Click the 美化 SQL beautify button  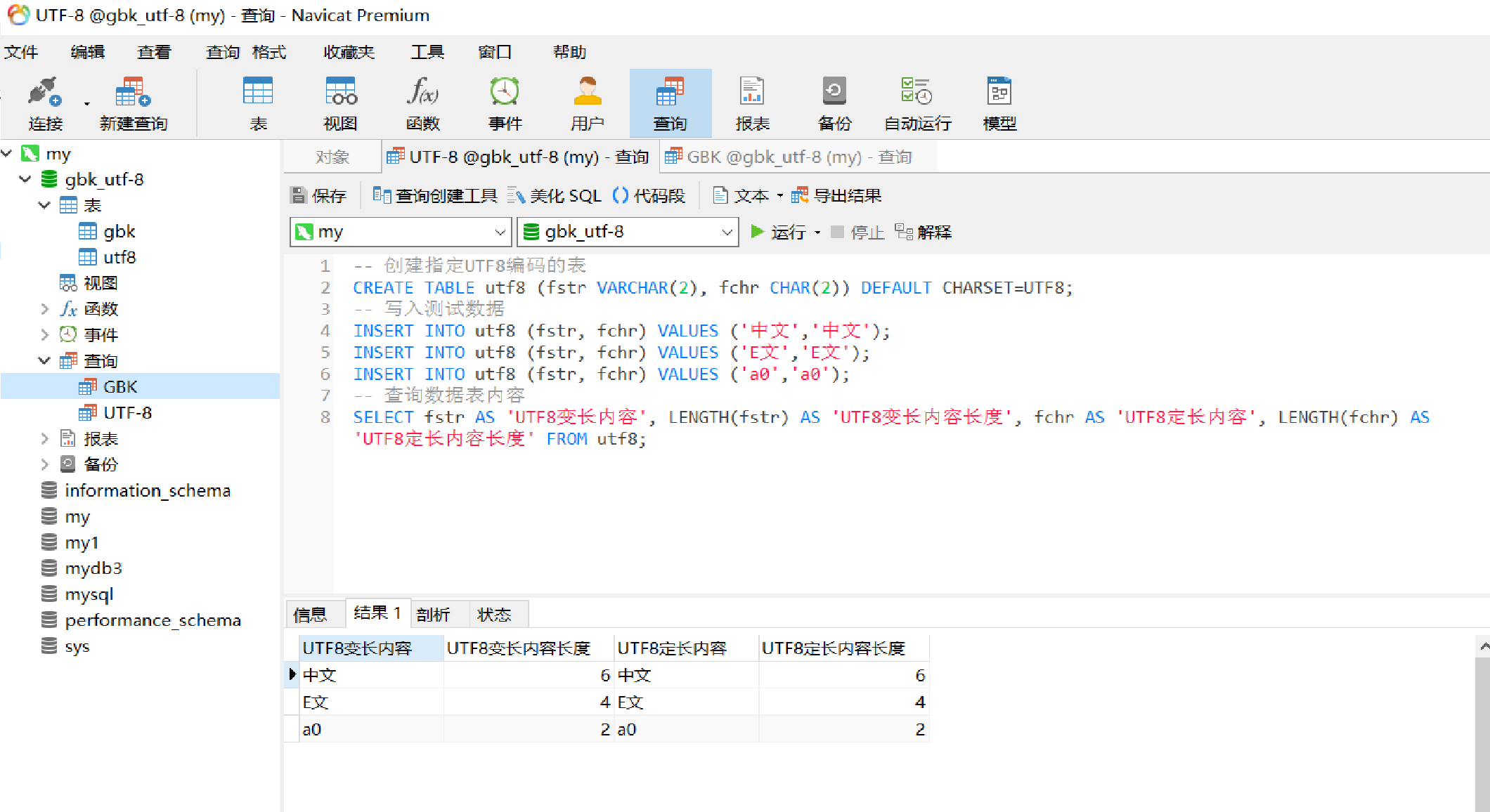pos(555,196)
